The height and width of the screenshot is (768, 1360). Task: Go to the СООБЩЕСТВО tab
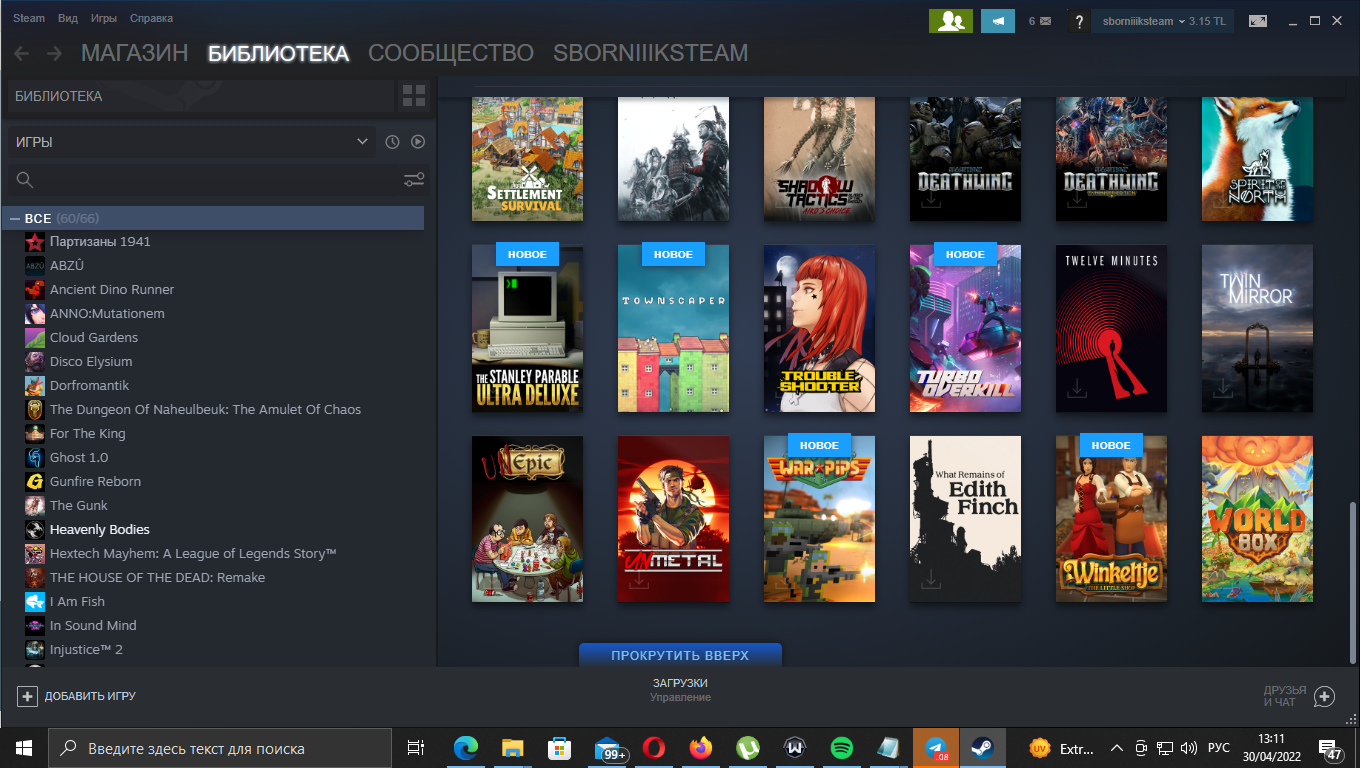click(x=451, y=53)
